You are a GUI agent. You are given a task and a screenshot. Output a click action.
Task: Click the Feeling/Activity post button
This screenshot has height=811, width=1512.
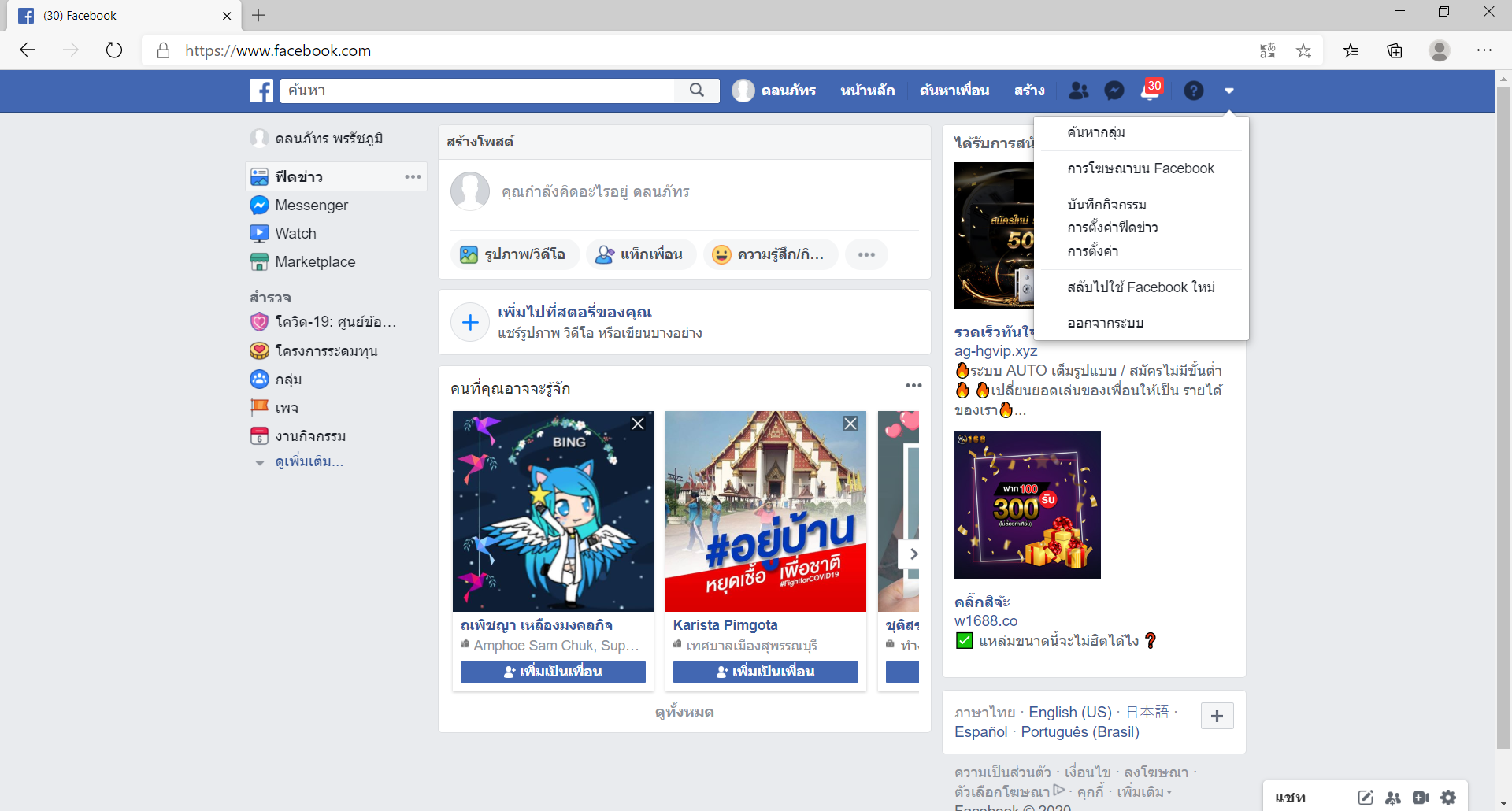[x=770, y=254]
